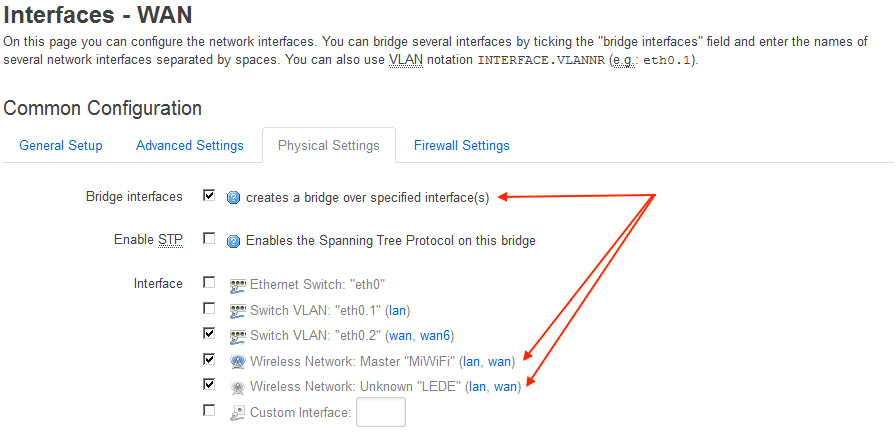This screenshot has width=896, height=434.
Task: Click the help icon beside Enable STP
Action: pyautogui.click(x=233, y=241)
